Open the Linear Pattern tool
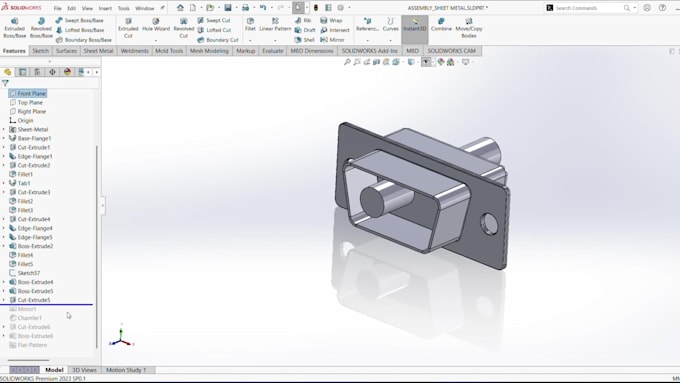The width and height of the screenshot is (680, 383). (x=275, y=25)
